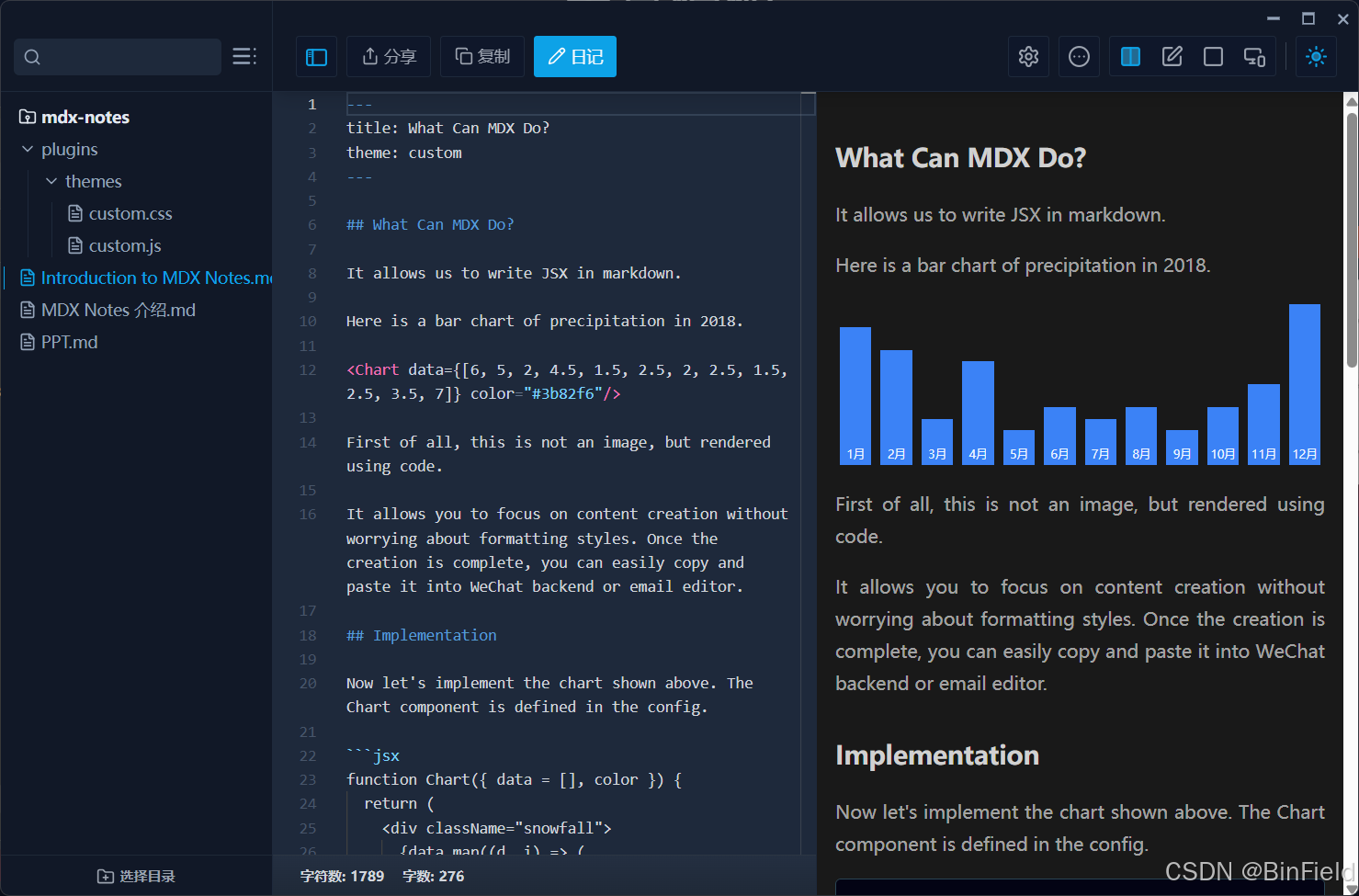The height and width of the screenshot is (896, 1359).
Task: Click the 4月 bar in chart
Action: point(978,413)
